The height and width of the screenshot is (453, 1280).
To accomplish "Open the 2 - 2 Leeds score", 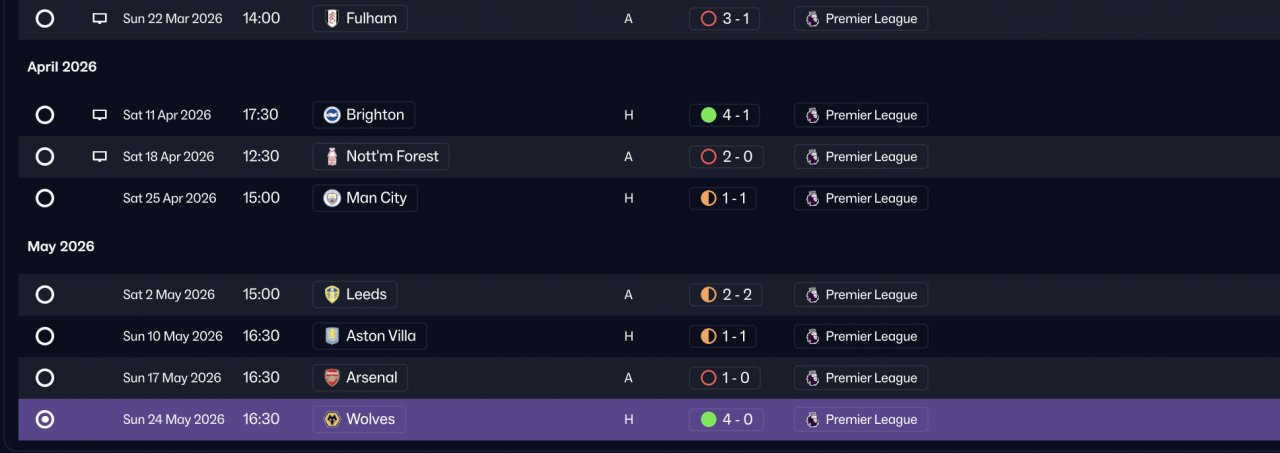I will coord(726,294).
